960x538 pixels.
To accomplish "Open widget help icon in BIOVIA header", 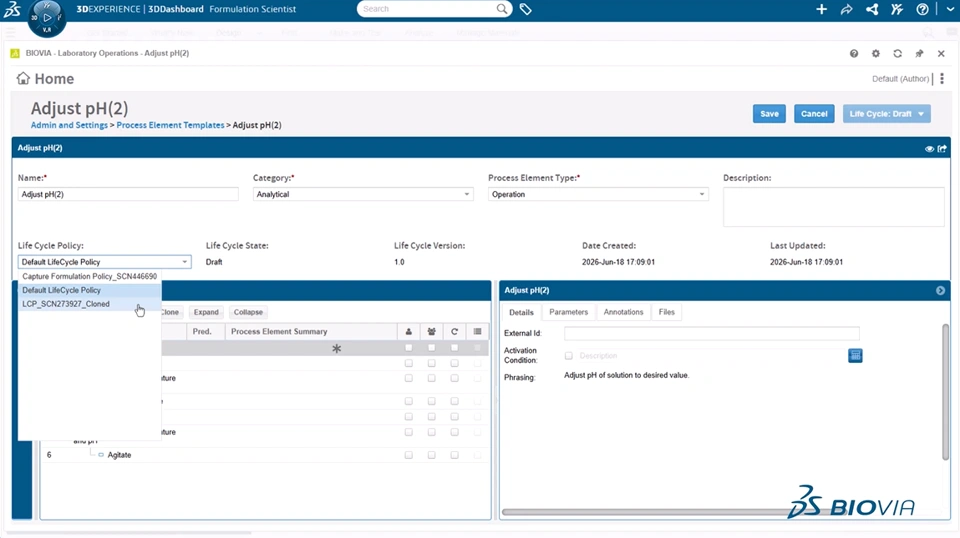I will pos(853,53).
